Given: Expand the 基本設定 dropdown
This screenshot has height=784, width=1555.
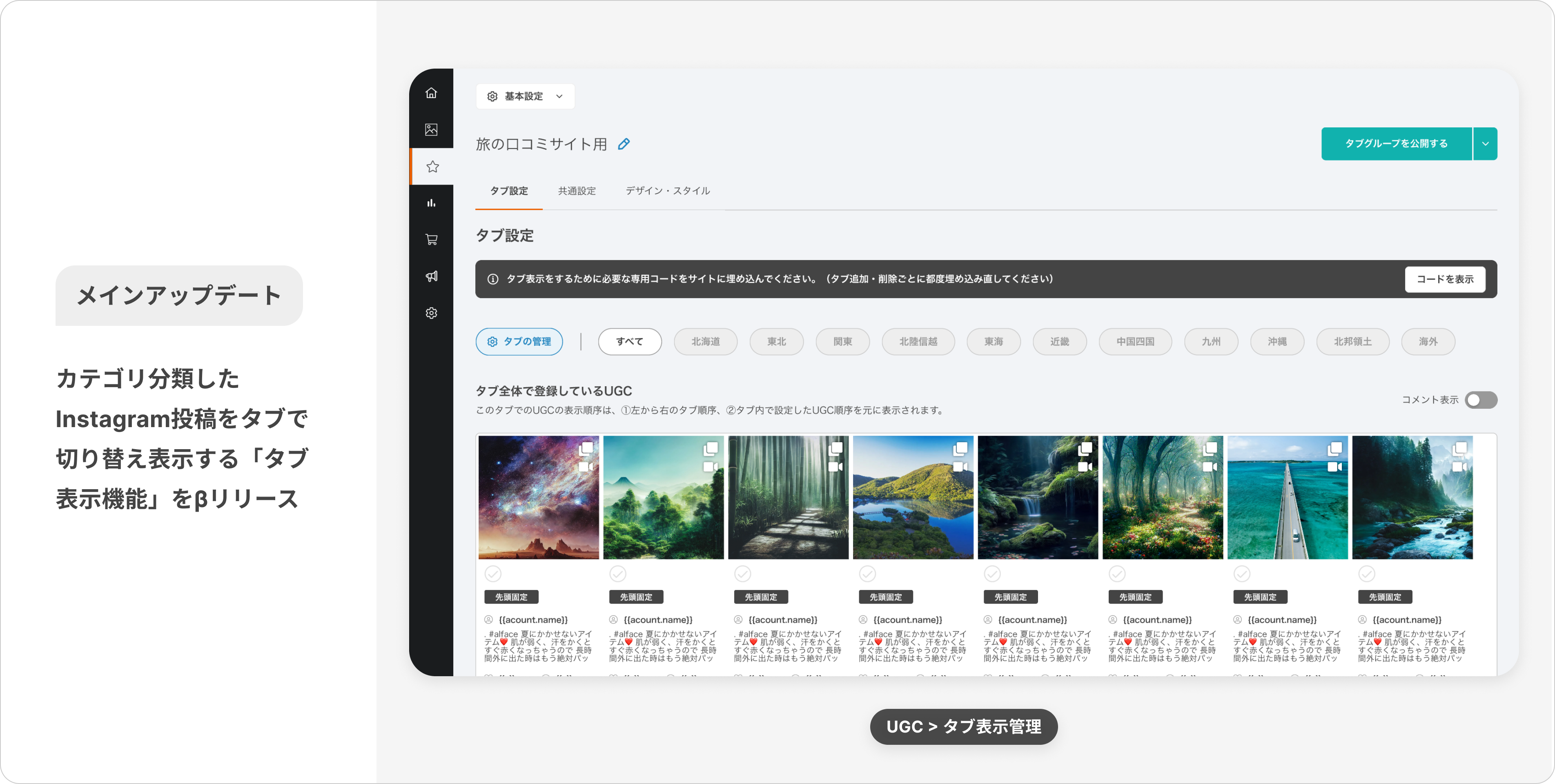Looking at the screenshot, I should (525, 96).
